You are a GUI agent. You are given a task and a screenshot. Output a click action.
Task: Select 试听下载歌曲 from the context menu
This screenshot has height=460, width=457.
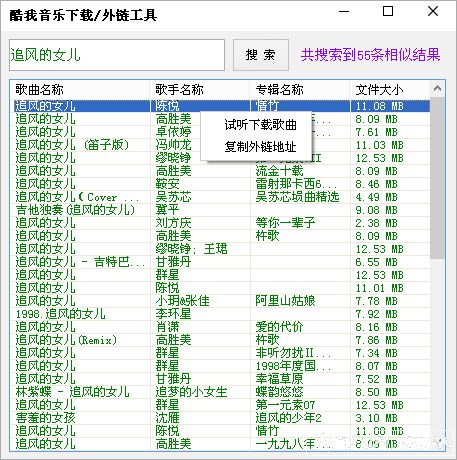point(260,125)
